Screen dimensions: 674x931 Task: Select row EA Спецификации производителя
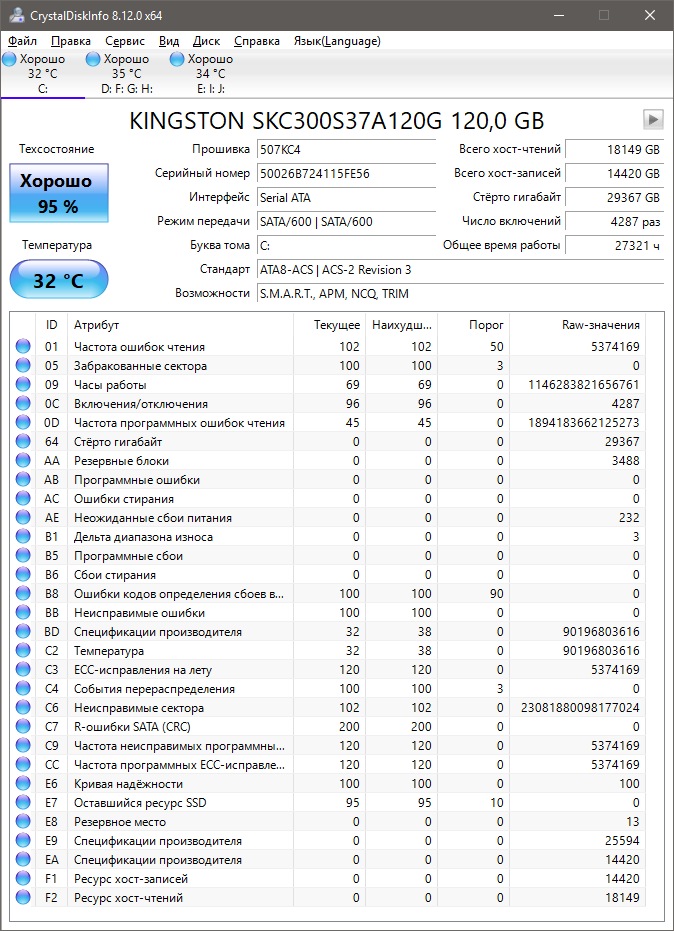pyautogui.click(x=328, y=860)
